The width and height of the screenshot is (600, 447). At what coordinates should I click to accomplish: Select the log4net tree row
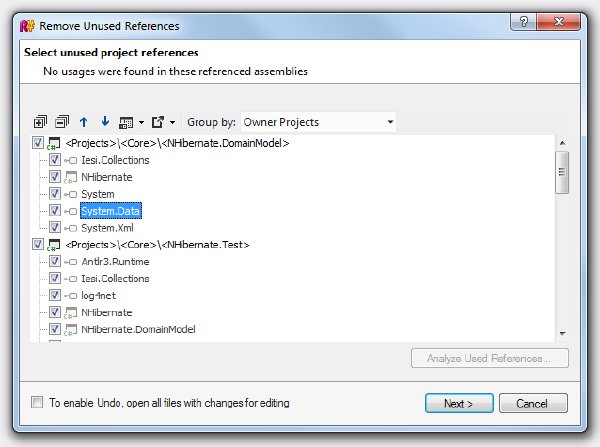click(98, 296)
